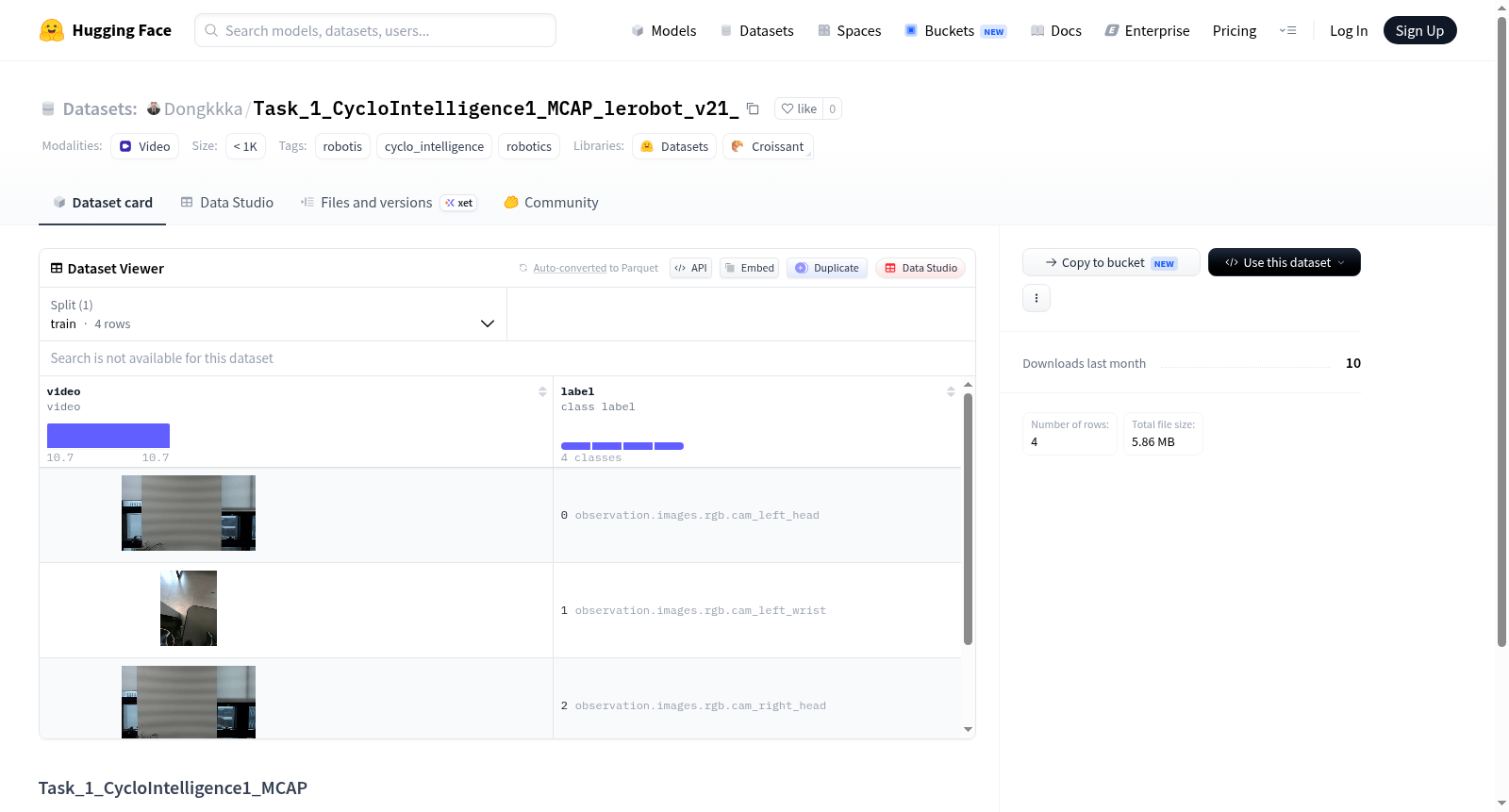Open Docs in the top navigation

pyautogui.click(x=1056, y=31)
